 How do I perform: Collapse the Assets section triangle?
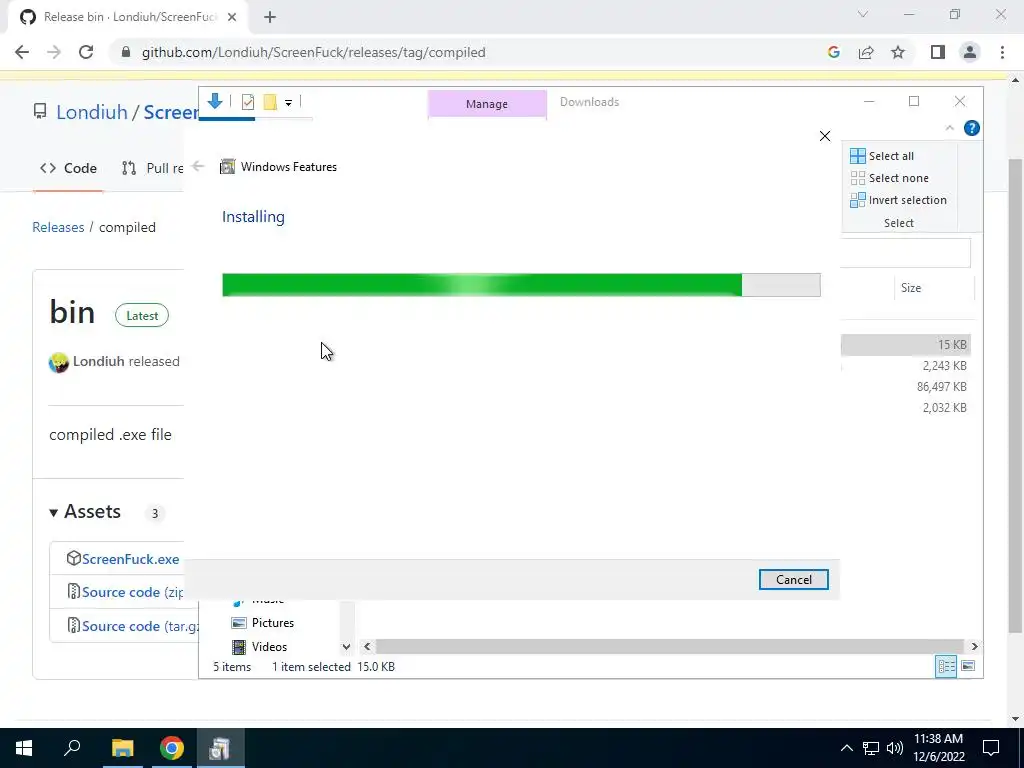click(x=53, y=513)
